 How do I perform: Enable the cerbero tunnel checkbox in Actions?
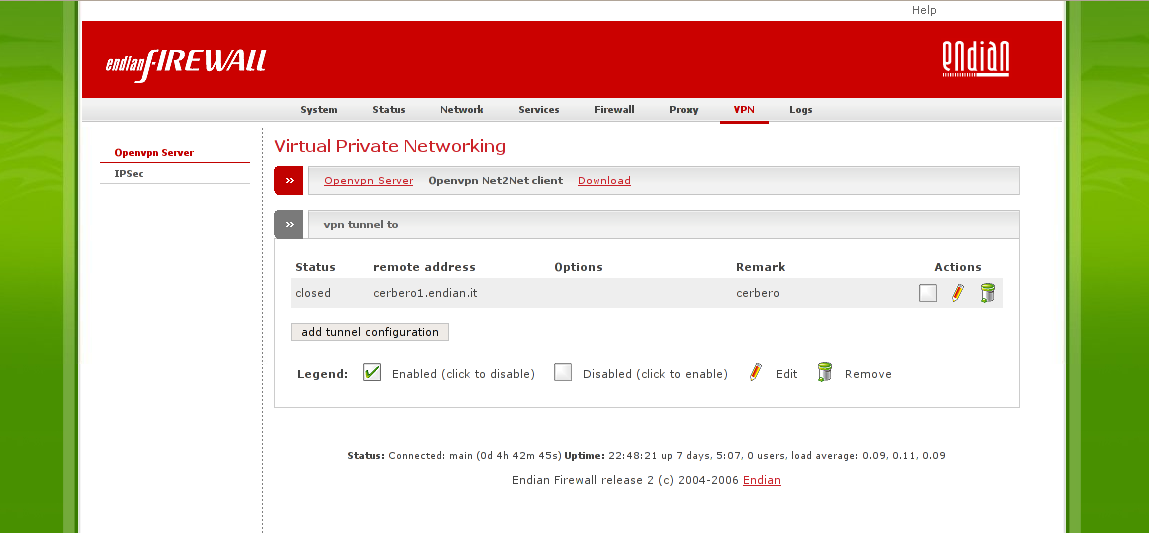point(928,293)
